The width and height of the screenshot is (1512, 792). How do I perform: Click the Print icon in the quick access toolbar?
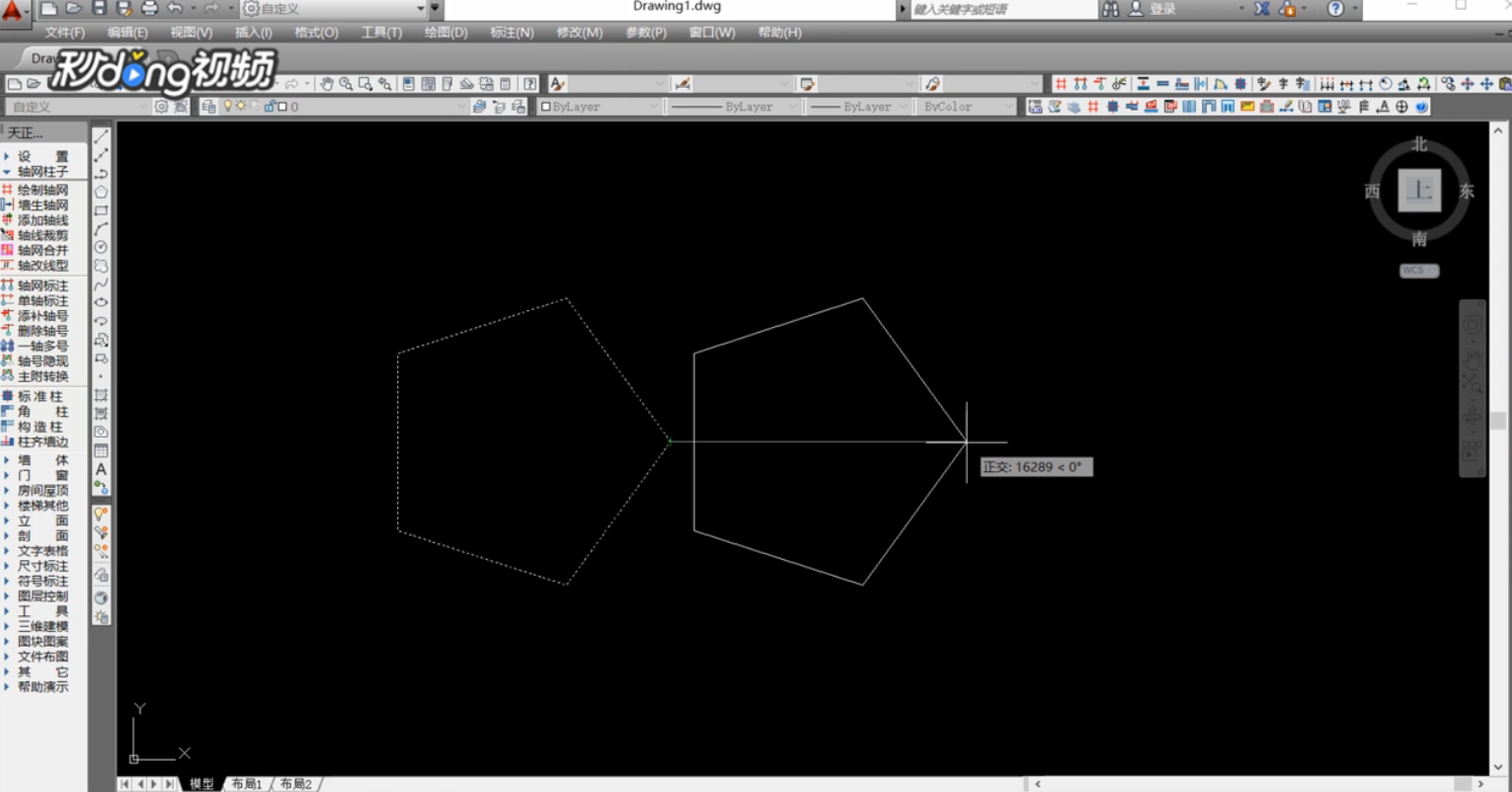click(150, 8)
